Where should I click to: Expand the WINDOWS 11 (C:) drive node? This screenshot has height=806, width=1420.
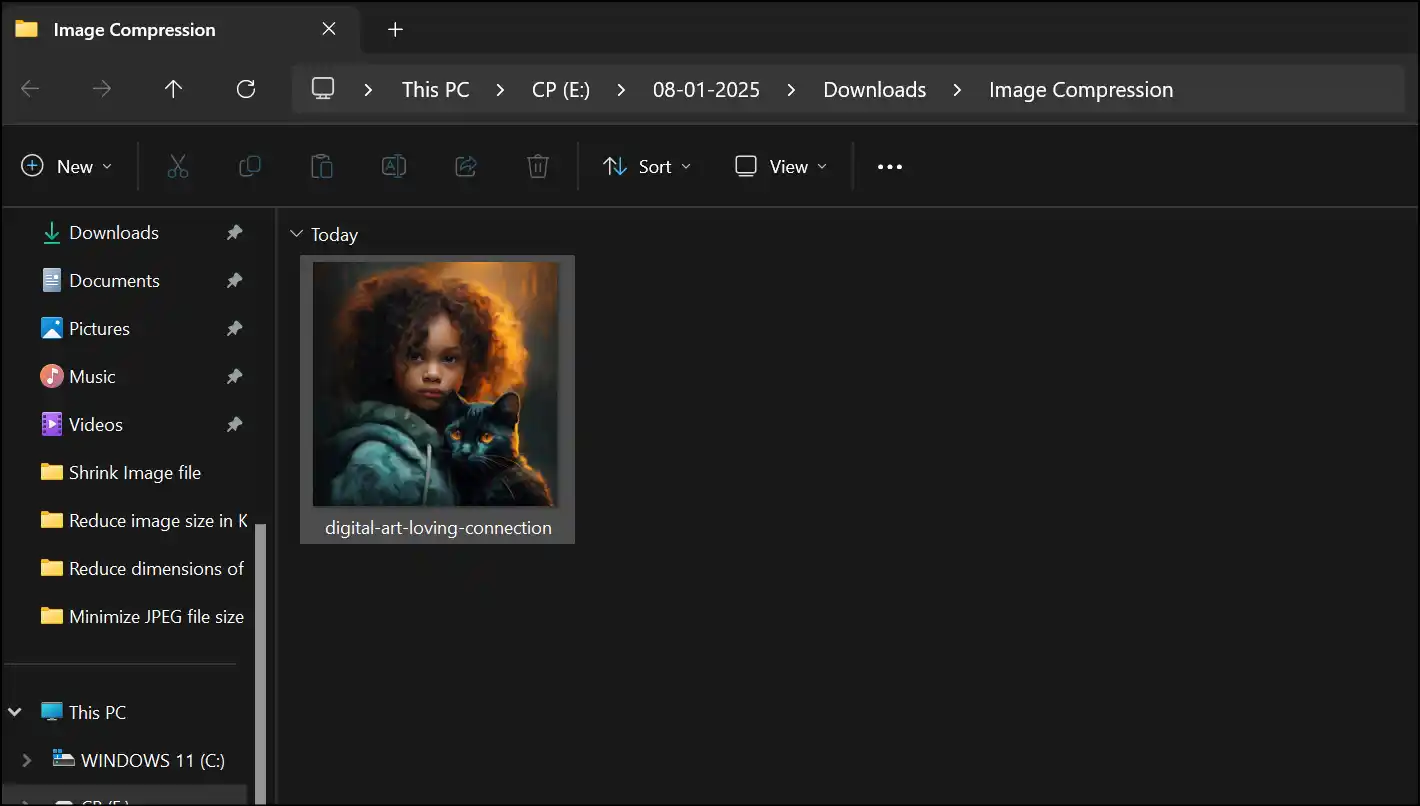pyautogui.click(x=27, y=760)
